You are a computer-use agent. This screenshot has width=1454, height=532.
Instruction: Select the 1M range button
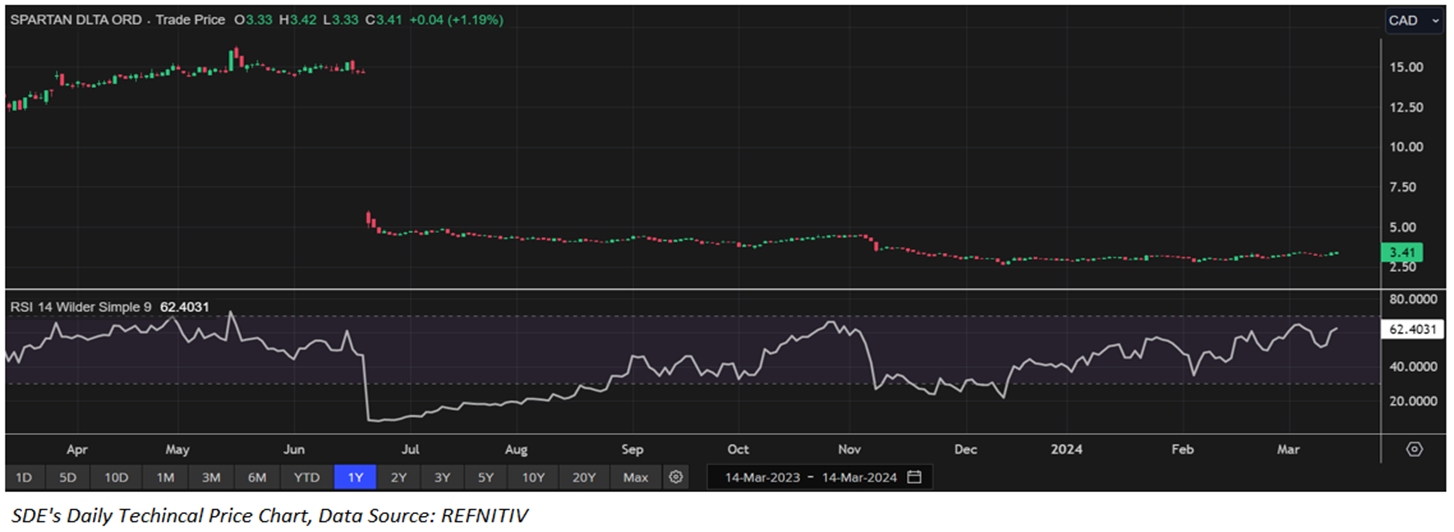coord(165,477)
